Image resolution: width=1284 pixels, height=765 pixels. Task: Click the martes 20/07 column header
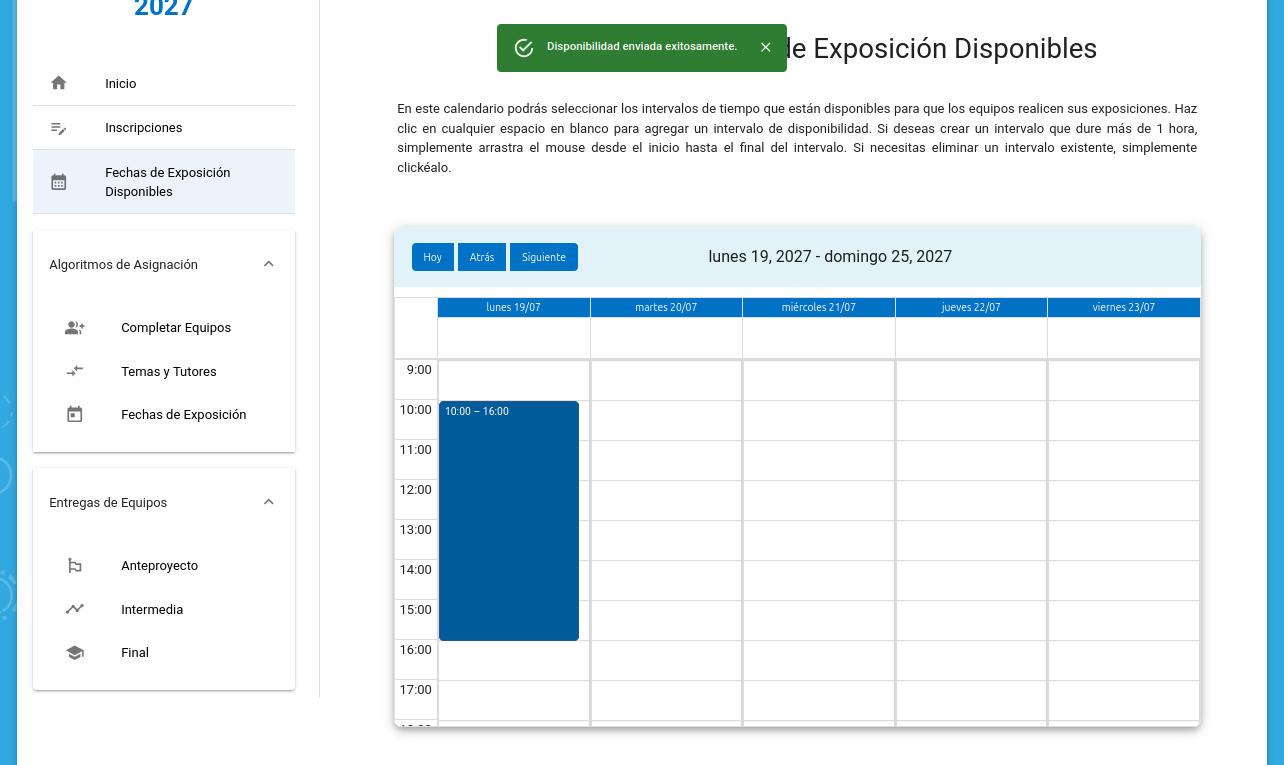[666, 308]
